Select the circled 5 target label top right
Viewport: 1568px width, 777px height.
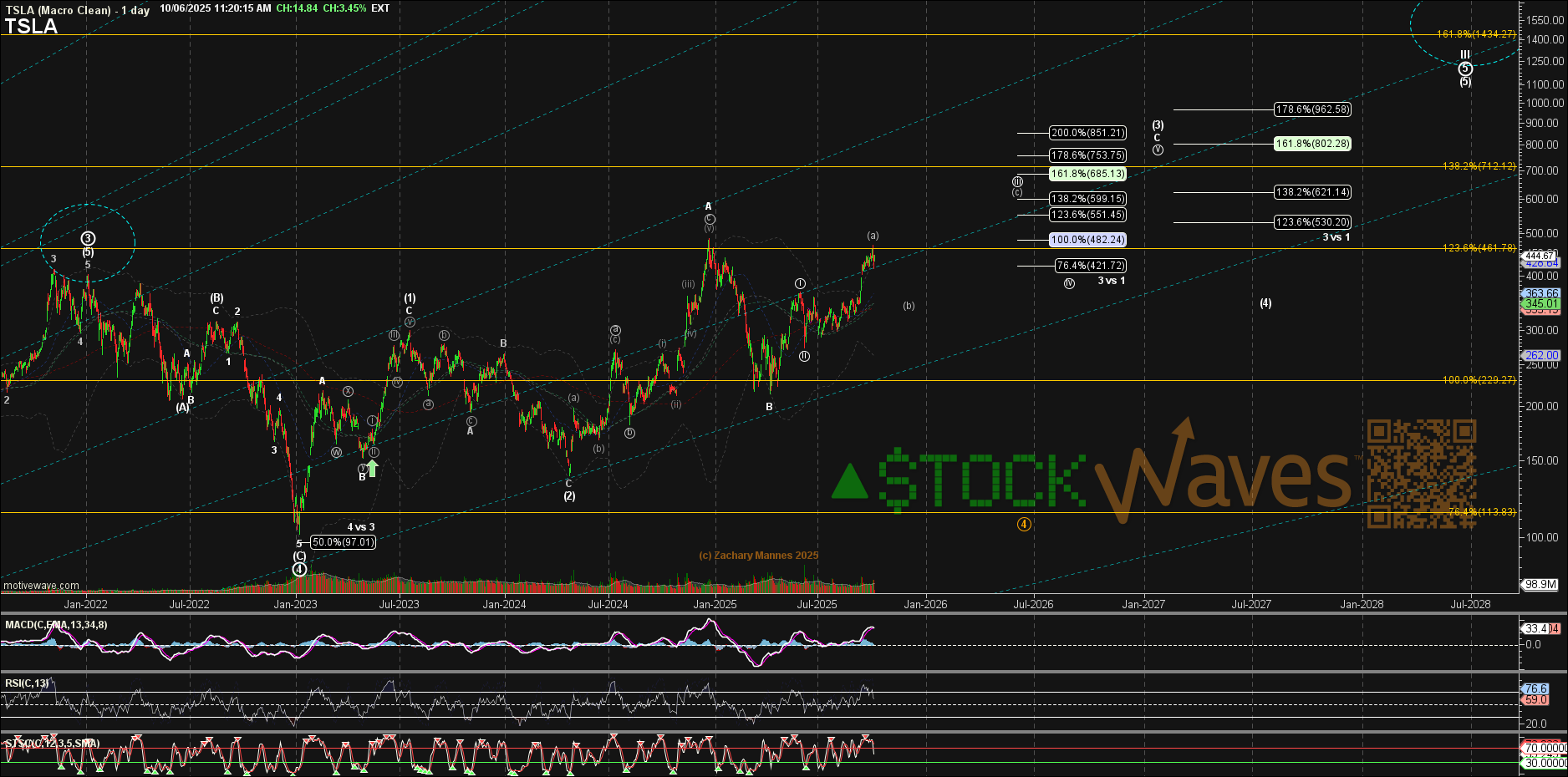(x=1465, y=69)
